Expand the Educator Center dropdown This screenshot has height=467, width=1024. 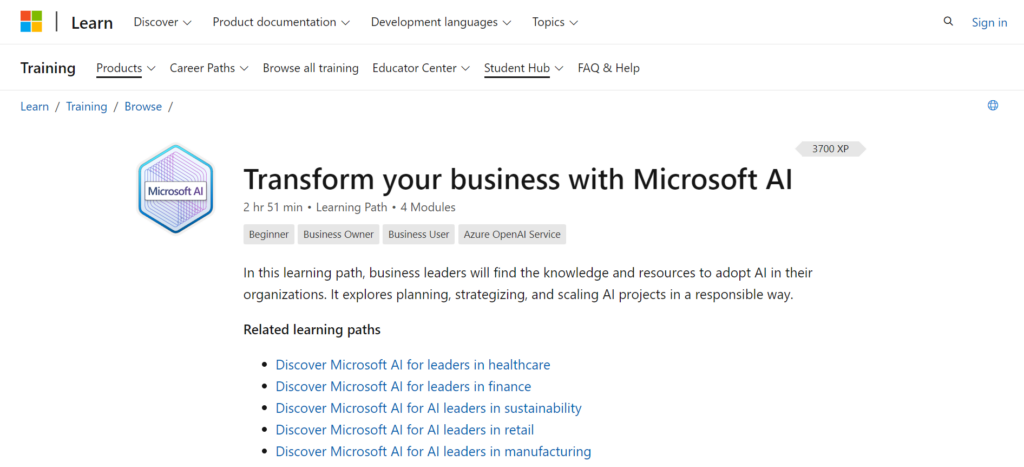pos(421,68)
